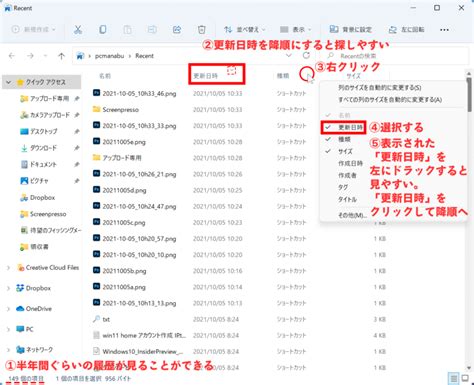Sort by 更新日時 column header
The height and width of the screenshot is (385, 474).
coord(205,76)
